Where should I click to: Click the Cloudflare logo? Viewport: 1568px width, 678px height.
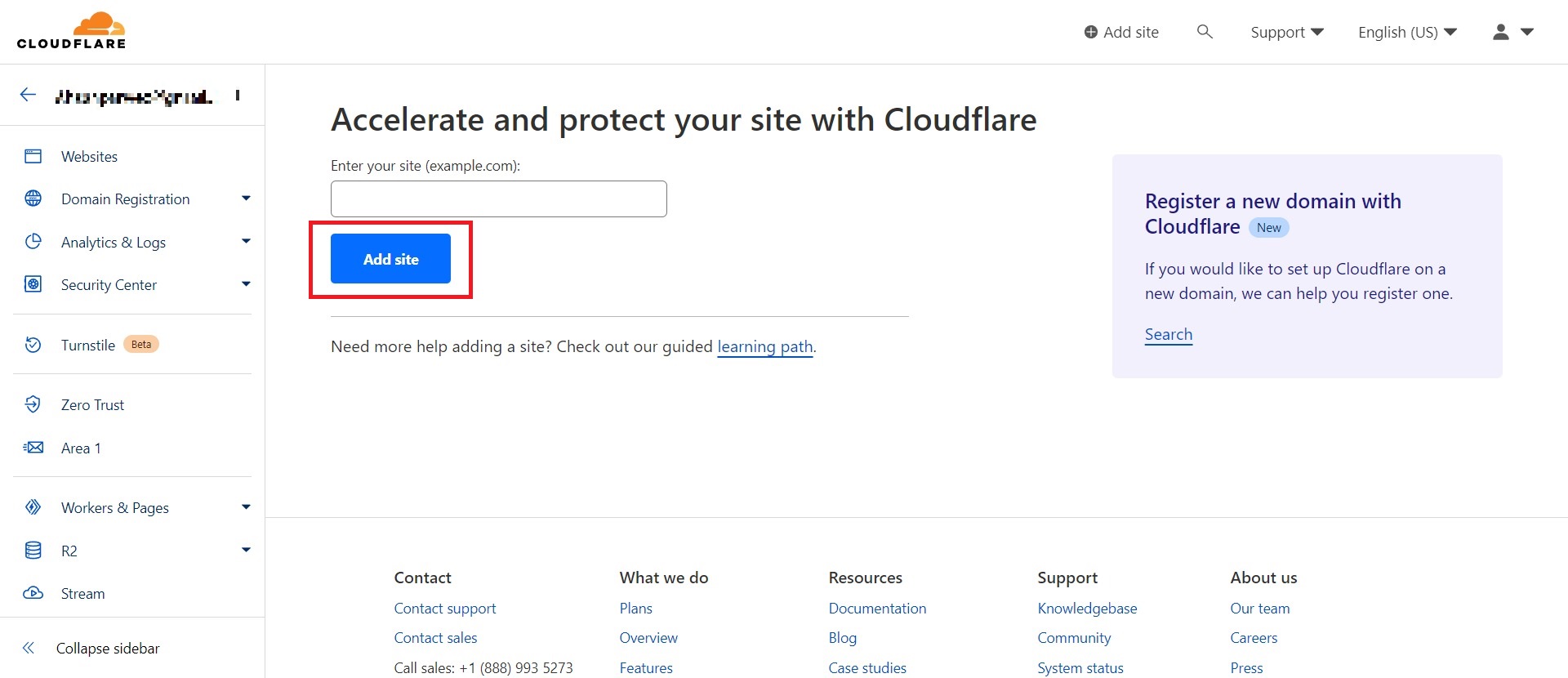(x=71, y=31)
